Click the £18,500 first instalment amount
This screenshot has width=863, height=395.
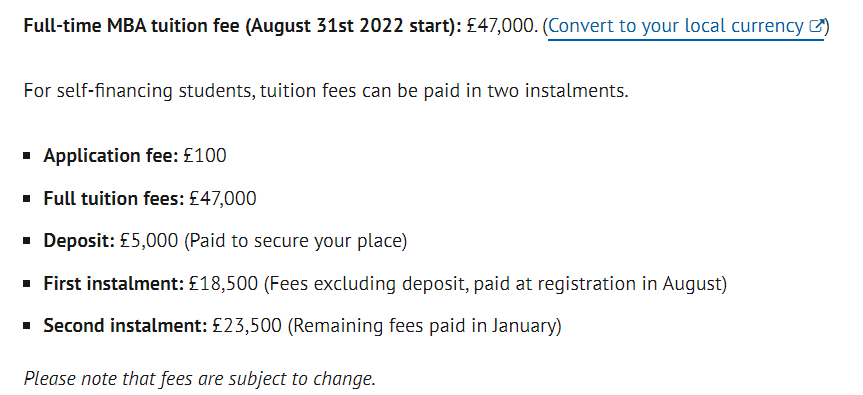(x=223, y=284)
